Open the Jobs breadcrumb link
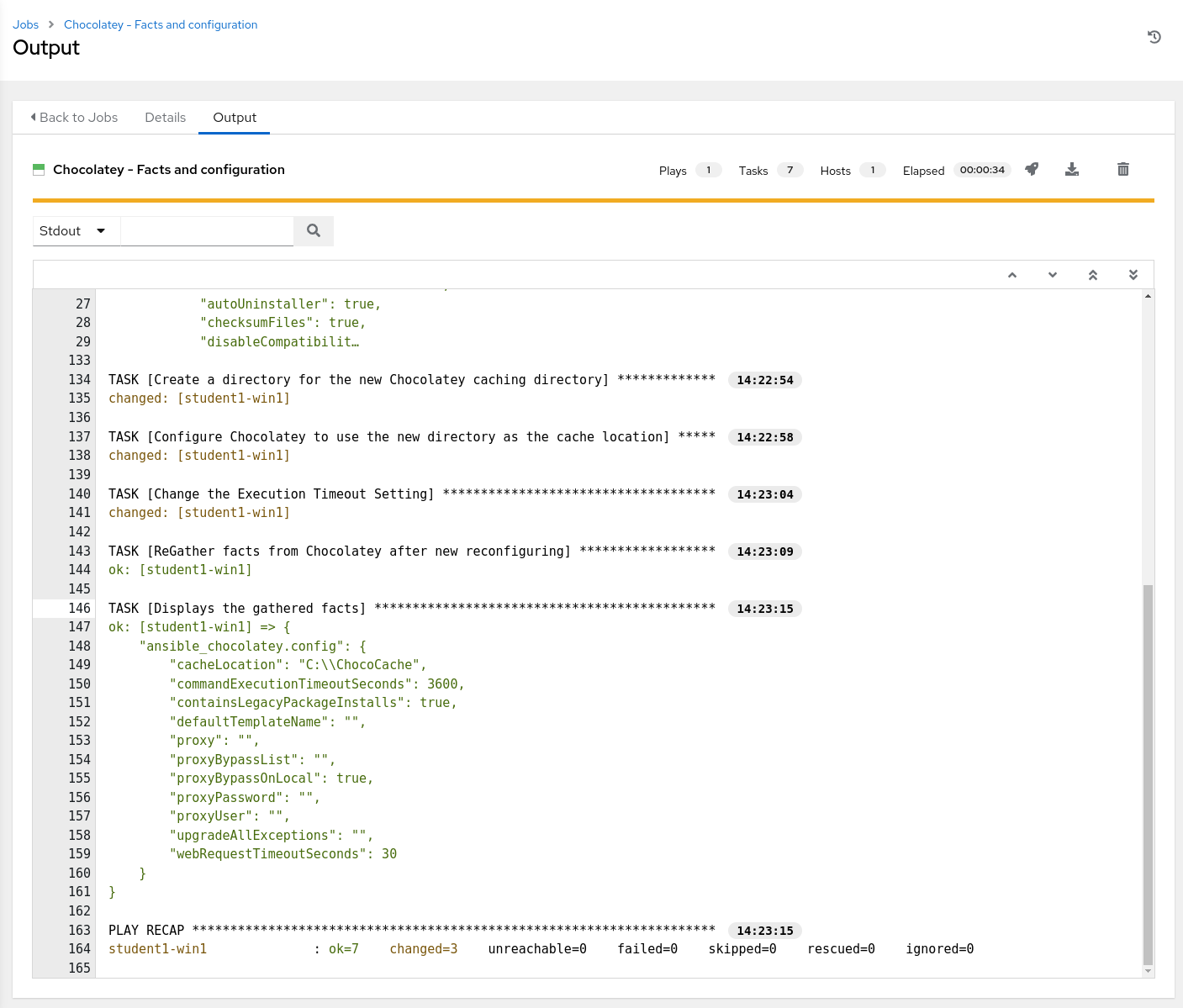This screenshot has height=1008, width=1183. click(x=26, y=24)
